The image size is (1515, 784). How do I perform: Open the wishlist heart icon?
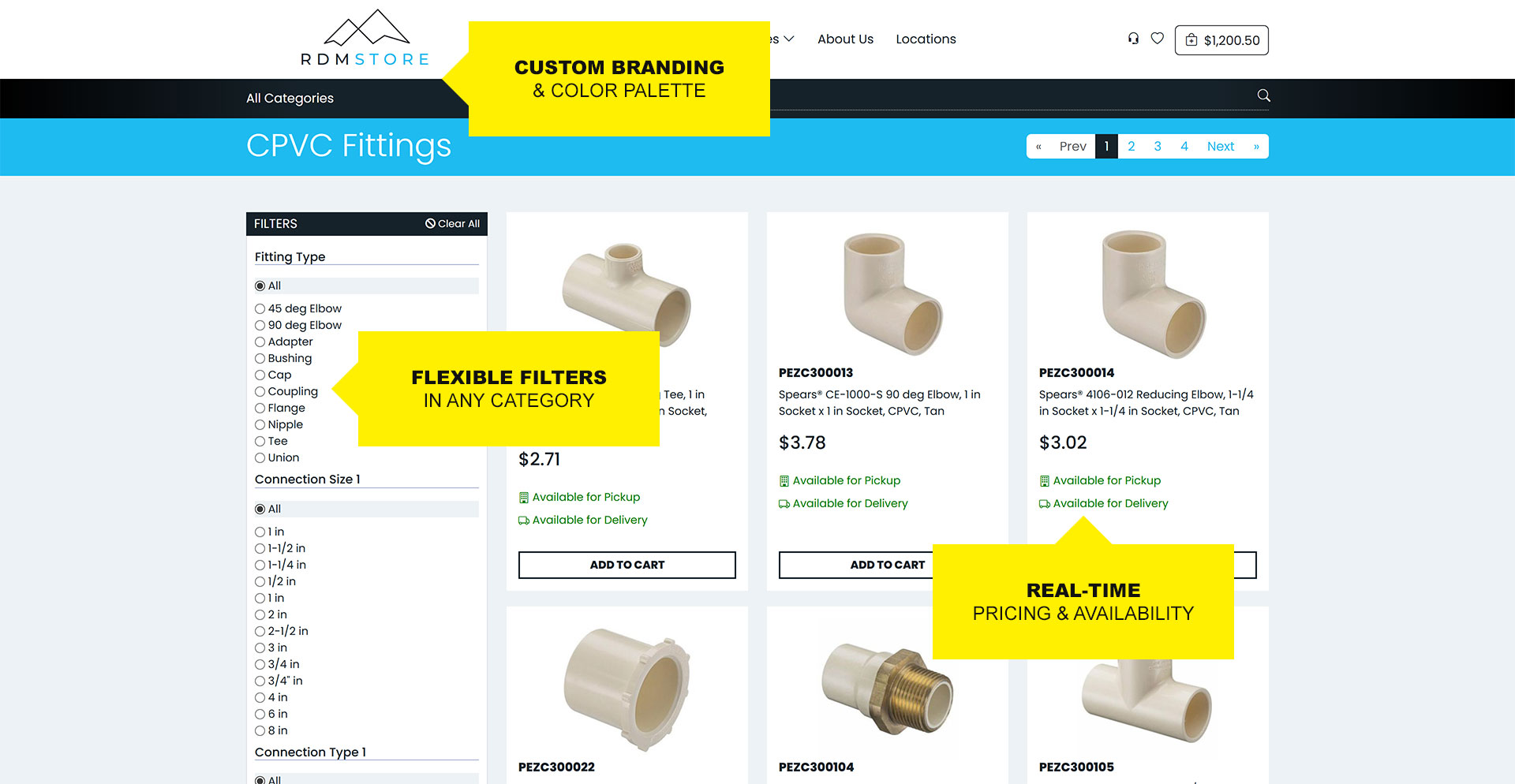pos(1157,38)
